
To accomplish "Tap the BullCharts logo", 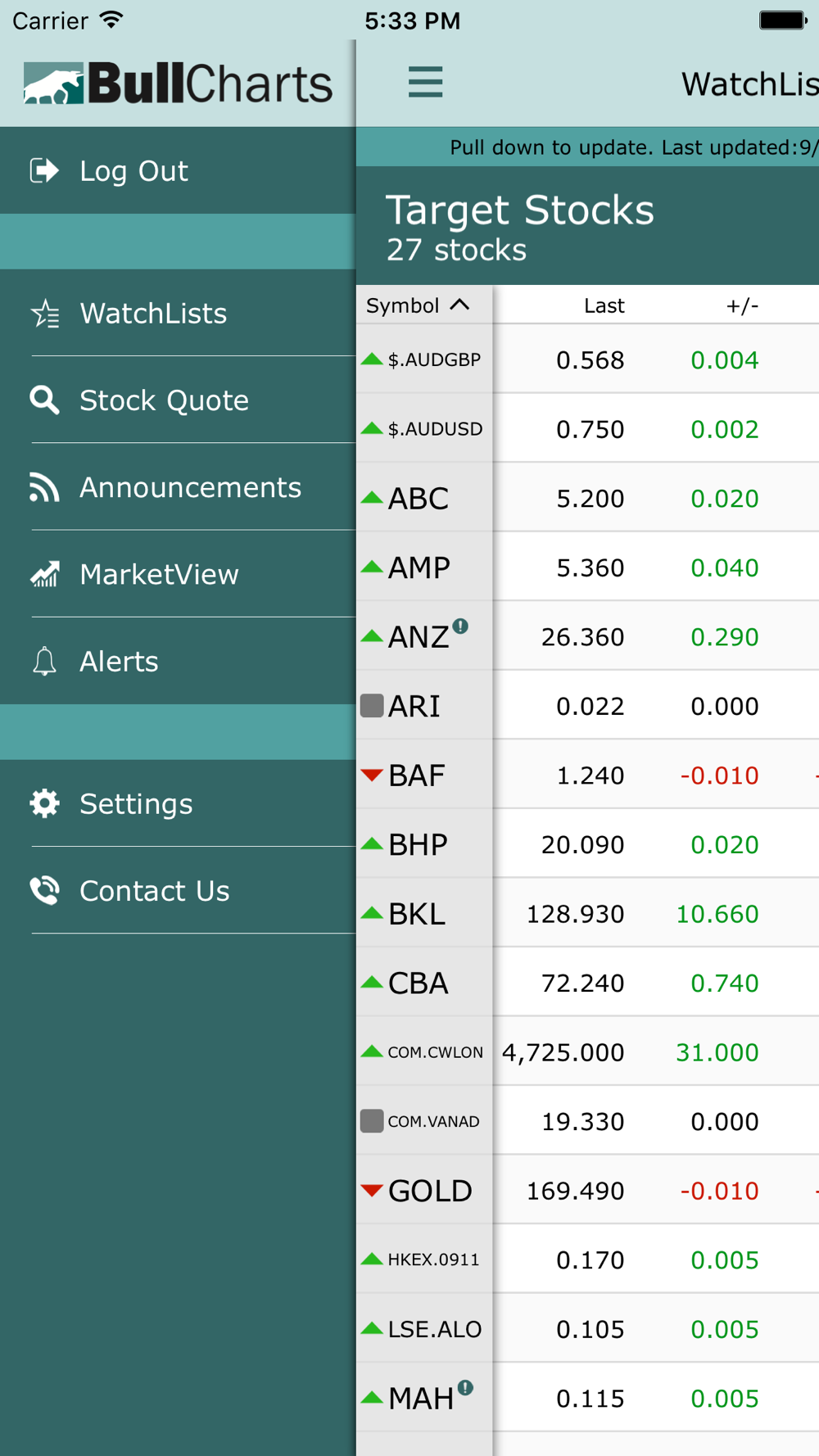I will [178, 84].
